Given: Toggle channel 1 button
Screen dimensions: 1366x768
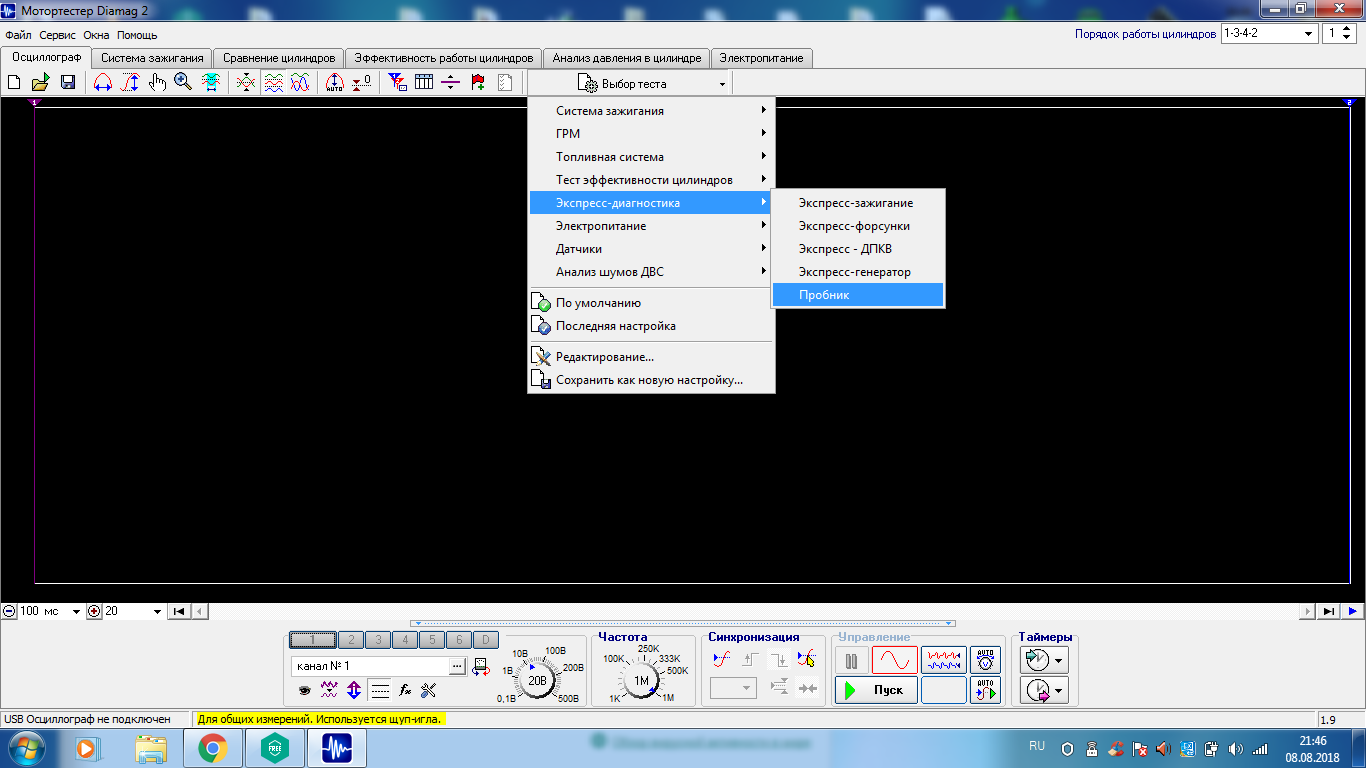Looking at the screenshot, I should tap(312, 640).
